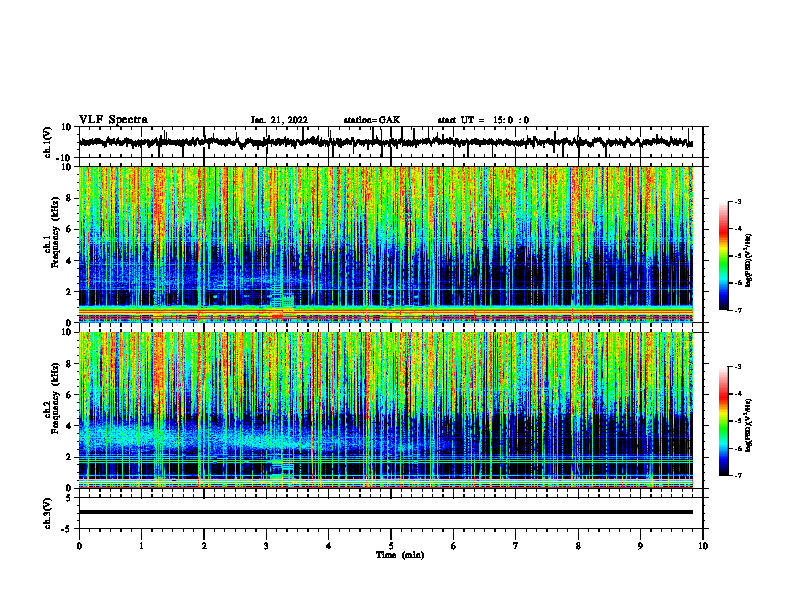792x612 pixels.
Task: Click the ch.2 colorbar log(PSD) unit label
Action: tap(748, 424)
